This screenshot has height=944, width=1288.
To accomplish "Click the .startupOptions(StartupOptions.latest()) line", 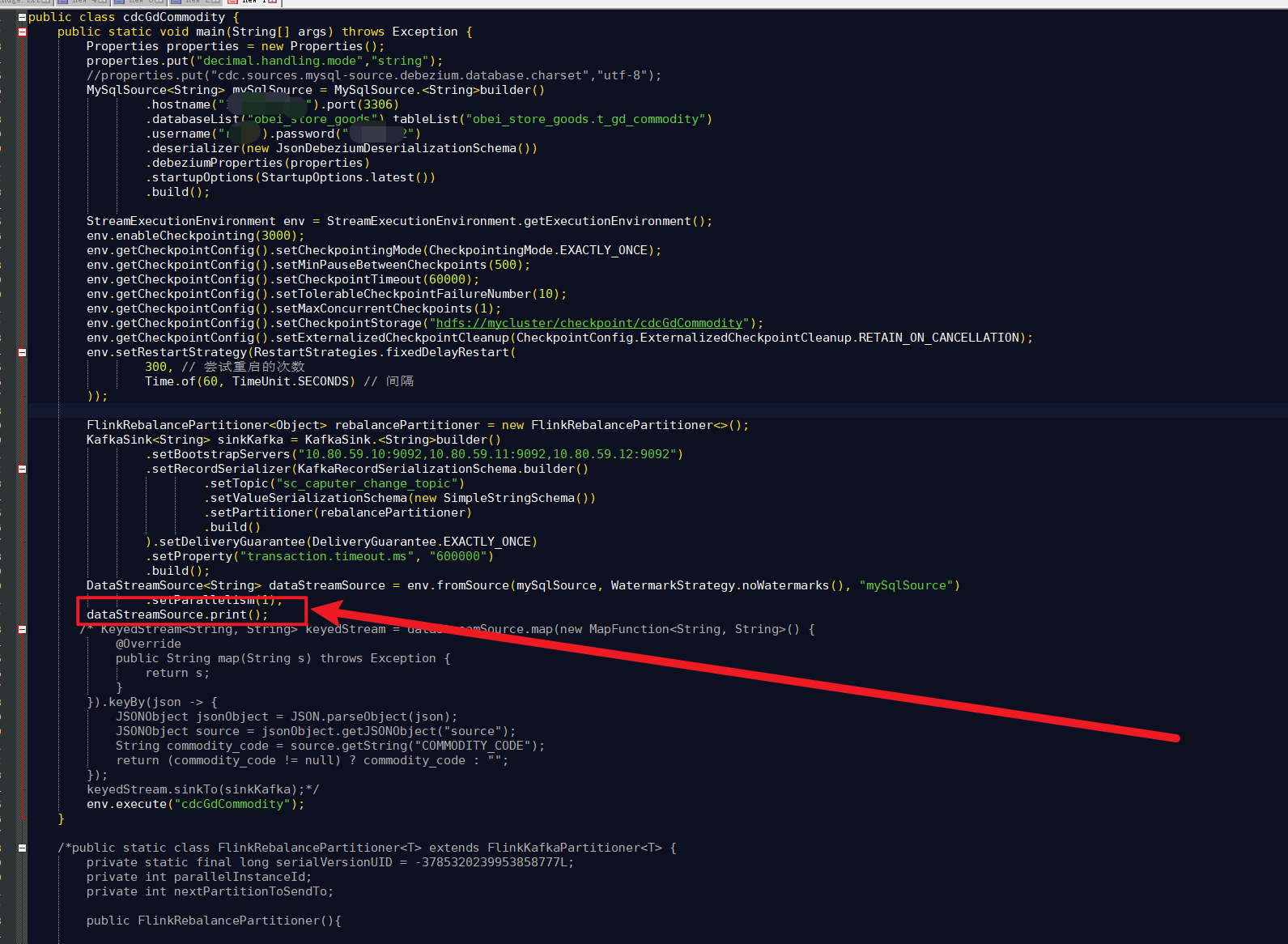I will pos(291,177).
